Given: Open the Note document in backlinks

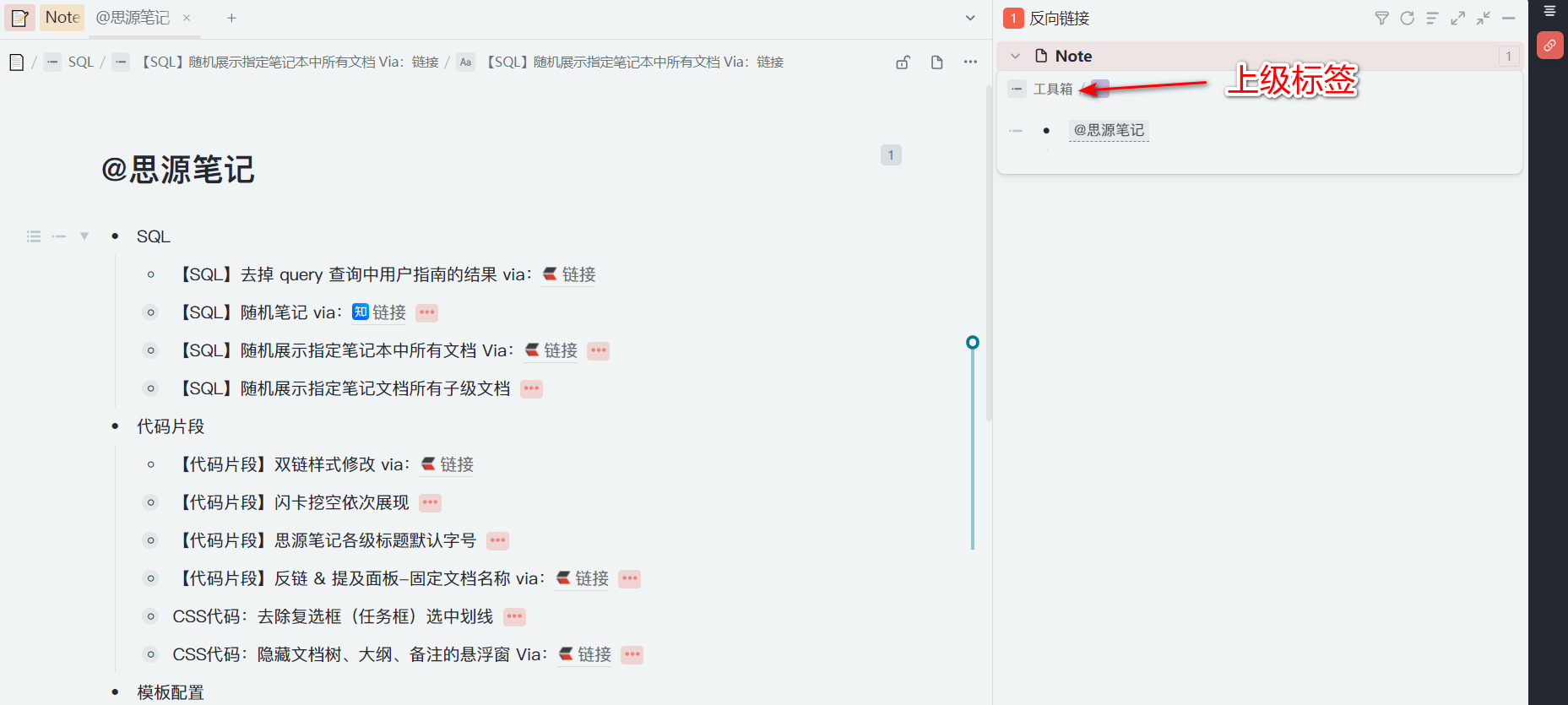Looking at the screenshot, I should (x=1073, y=57).
